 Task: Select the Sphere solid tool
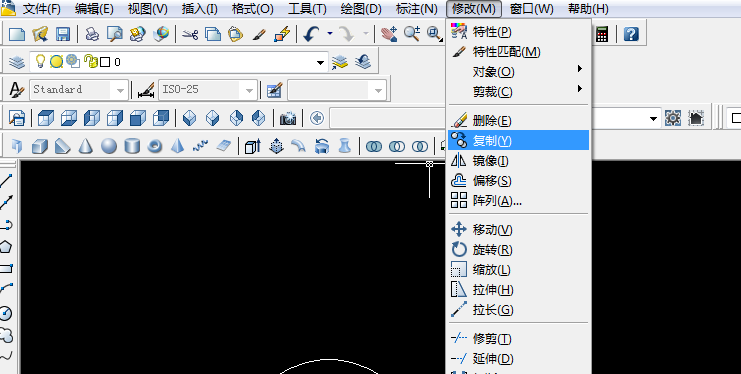tap(109, 146)
